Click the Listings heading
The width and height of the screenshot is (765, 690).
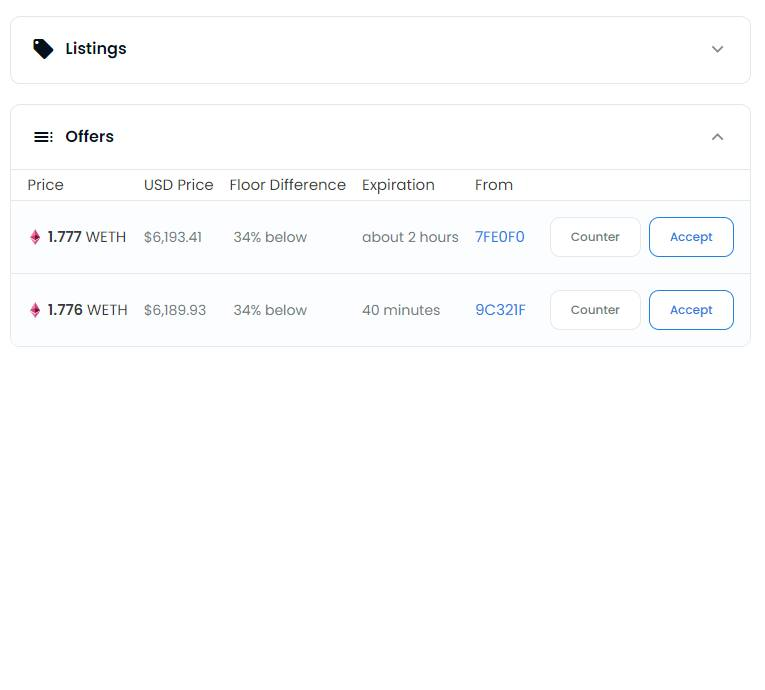(x=96, y=49)
